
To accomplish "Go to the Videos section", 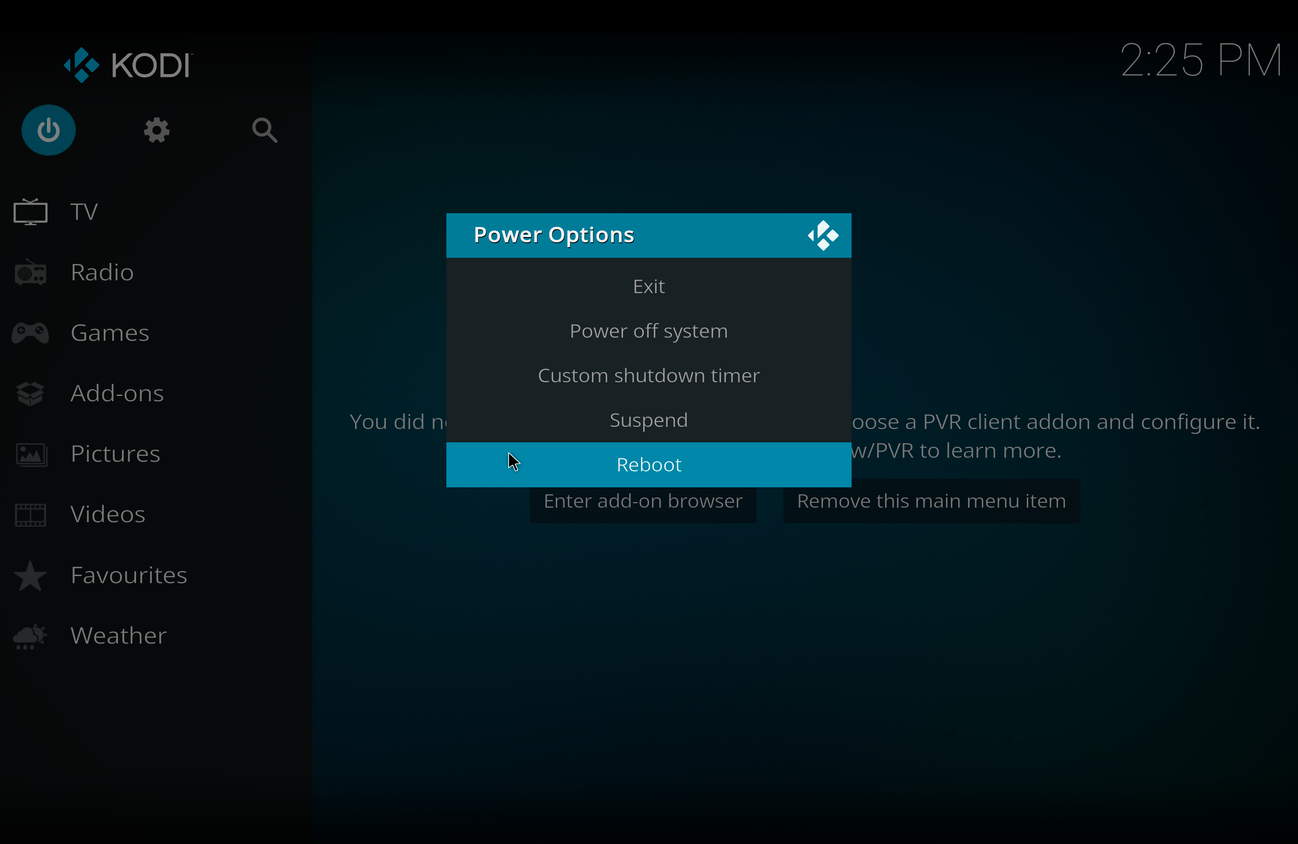I will [x=108, y=514].
